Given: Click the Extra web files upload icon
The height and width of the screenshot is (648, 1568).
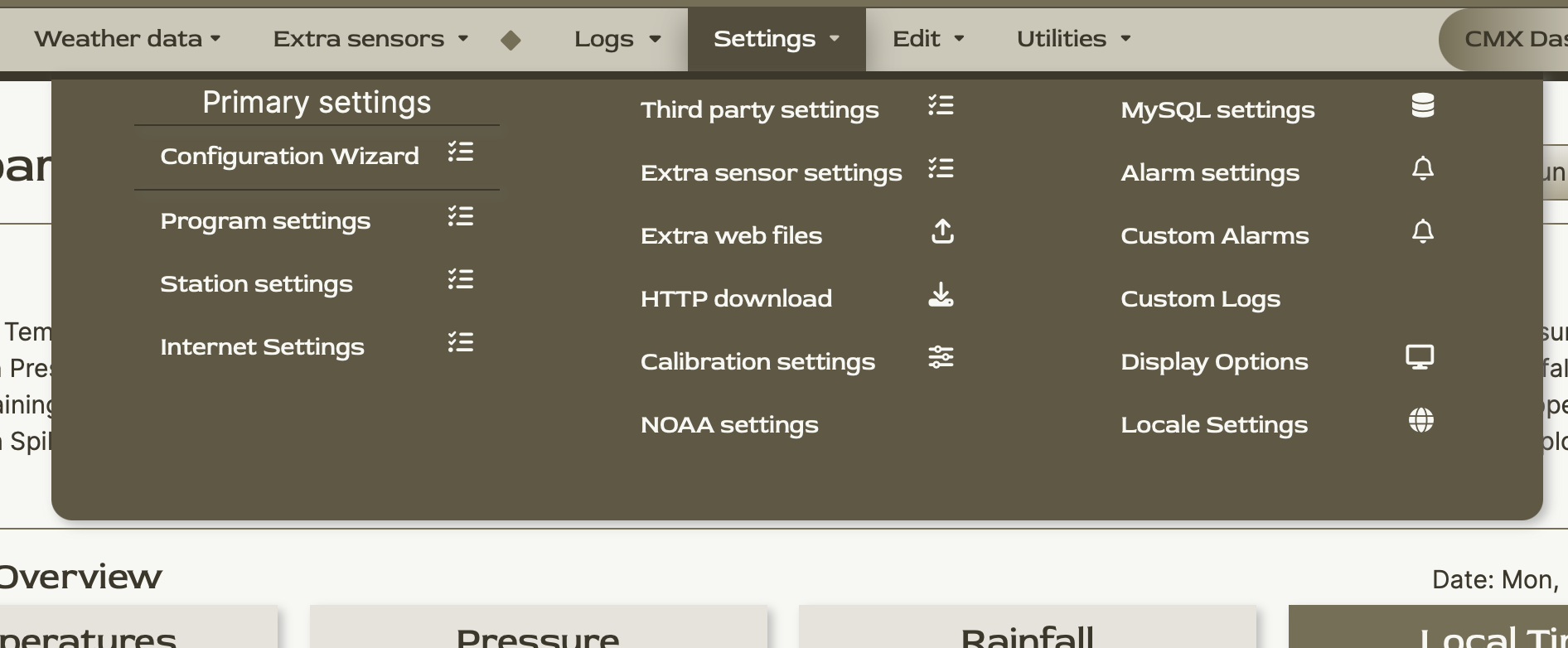Looking at the screenshot, I should 942,232.
